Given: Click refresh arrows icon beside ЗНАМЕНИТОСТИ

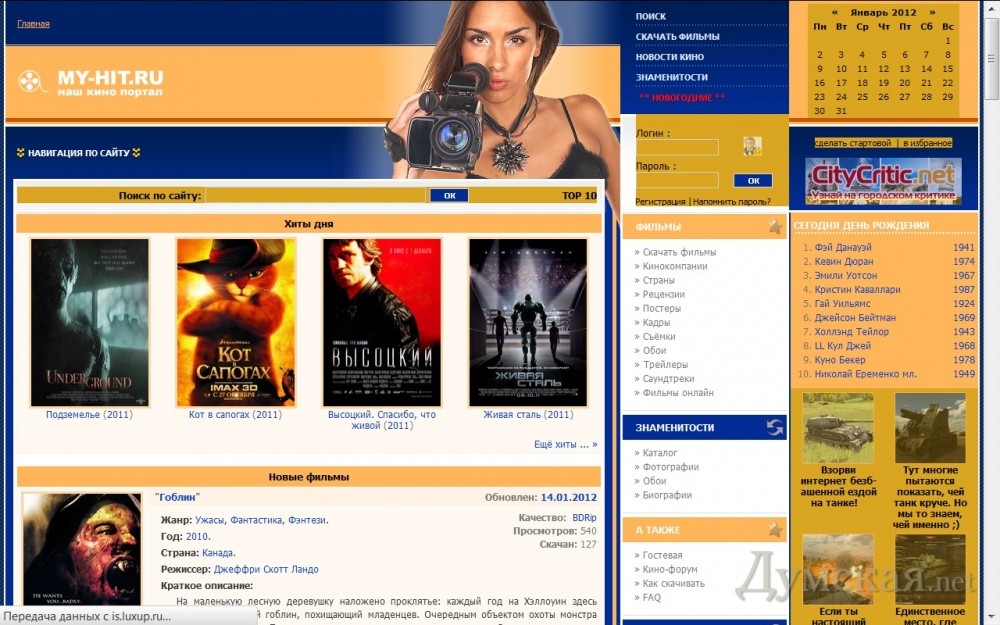Looking at the screenshot, I should [x=774, y=427].
